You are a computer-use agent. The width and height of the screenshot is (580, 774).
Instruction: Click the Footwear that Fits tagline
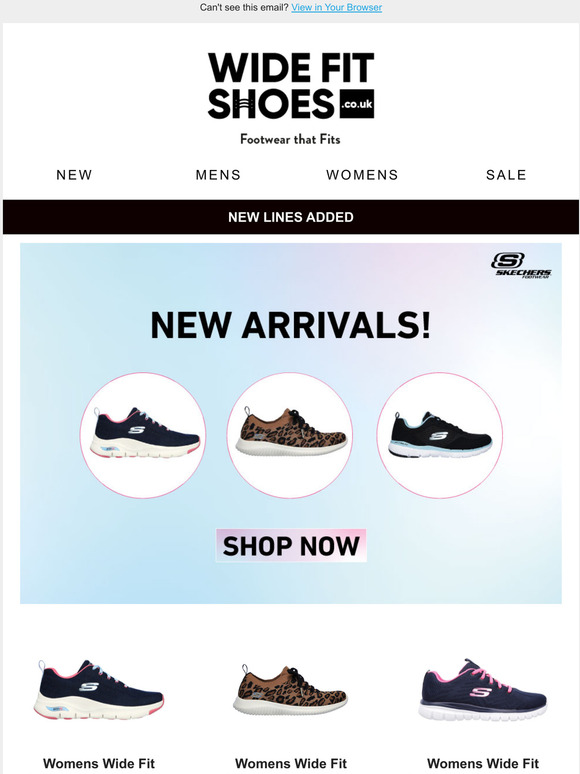[290, 139]
